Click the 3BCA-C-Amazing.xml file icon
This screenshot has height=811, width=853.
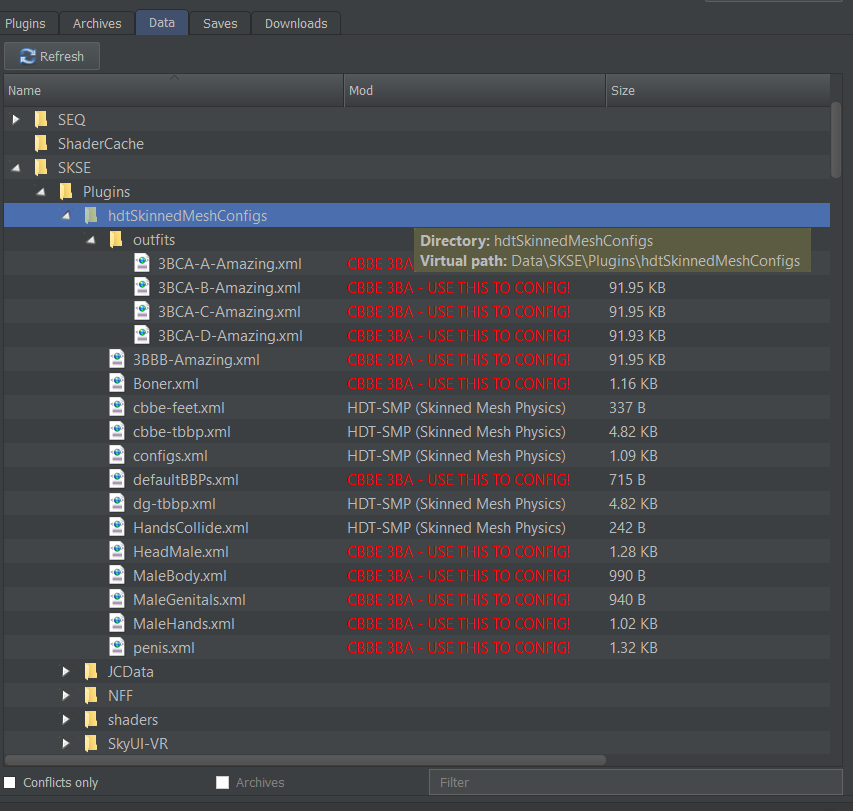[142, 311]
